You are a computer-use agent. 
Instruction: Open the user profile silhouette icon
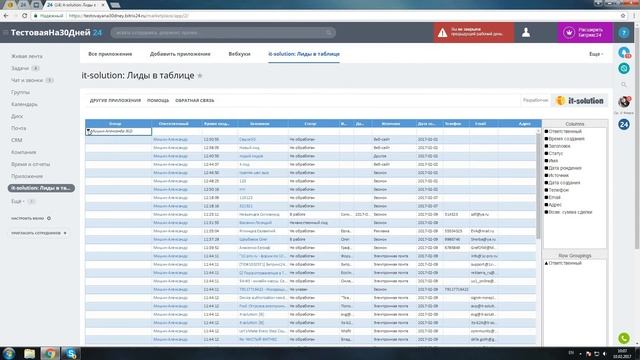(526, 32)
